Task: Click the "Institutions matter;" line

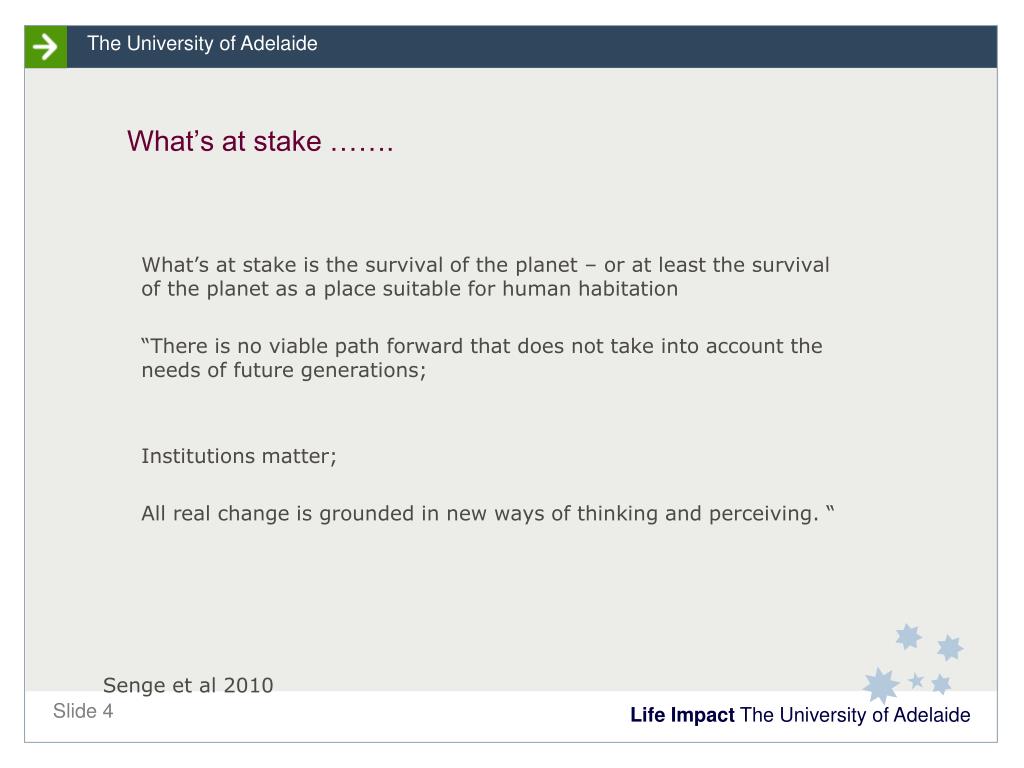Action: [239, 456]
